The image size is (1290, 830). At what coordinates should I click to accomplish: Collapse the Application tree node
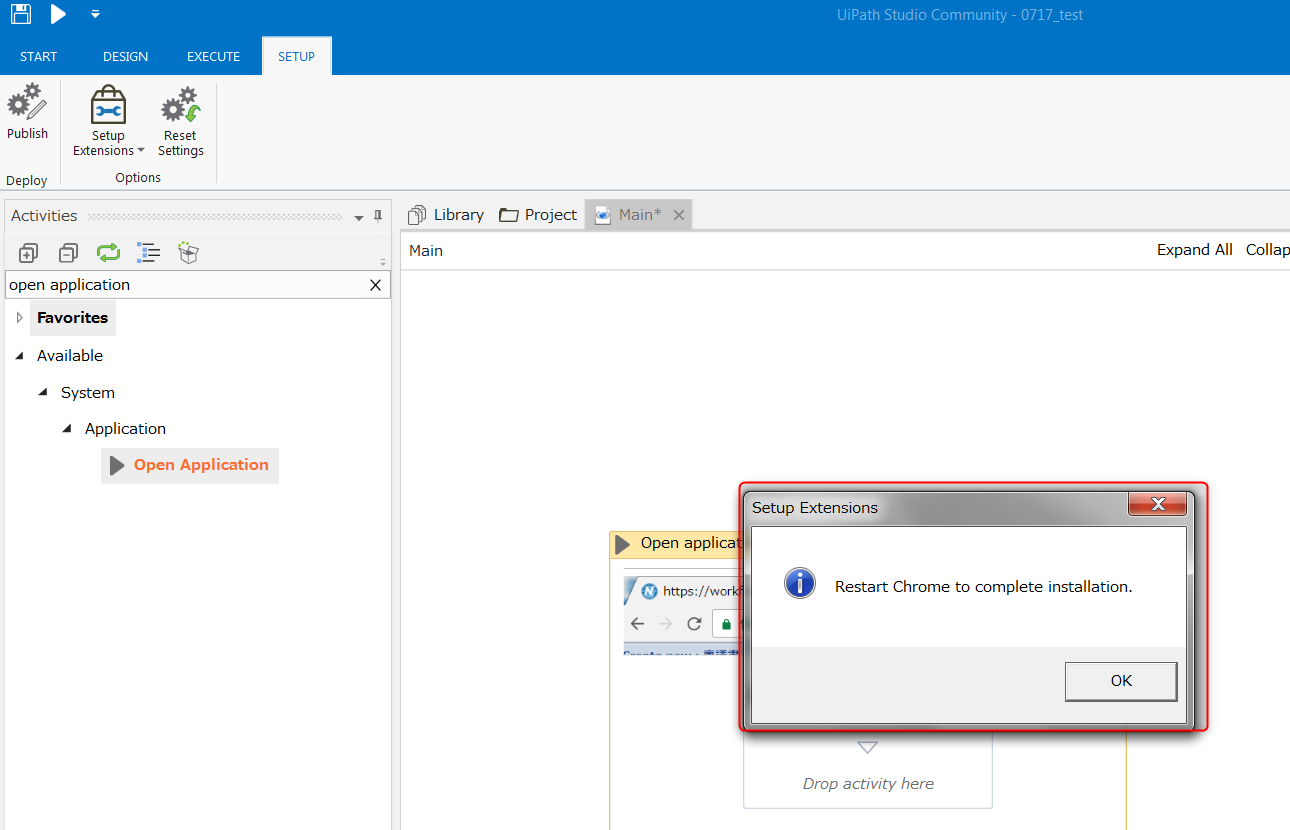[67, 428]
